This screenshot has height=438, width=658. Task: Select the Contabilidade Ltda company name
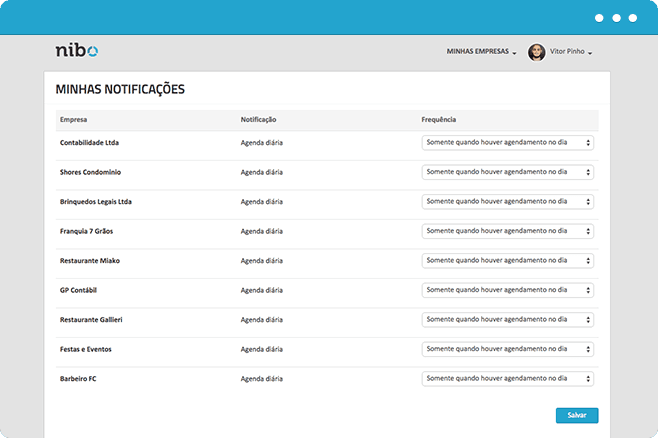89,143
